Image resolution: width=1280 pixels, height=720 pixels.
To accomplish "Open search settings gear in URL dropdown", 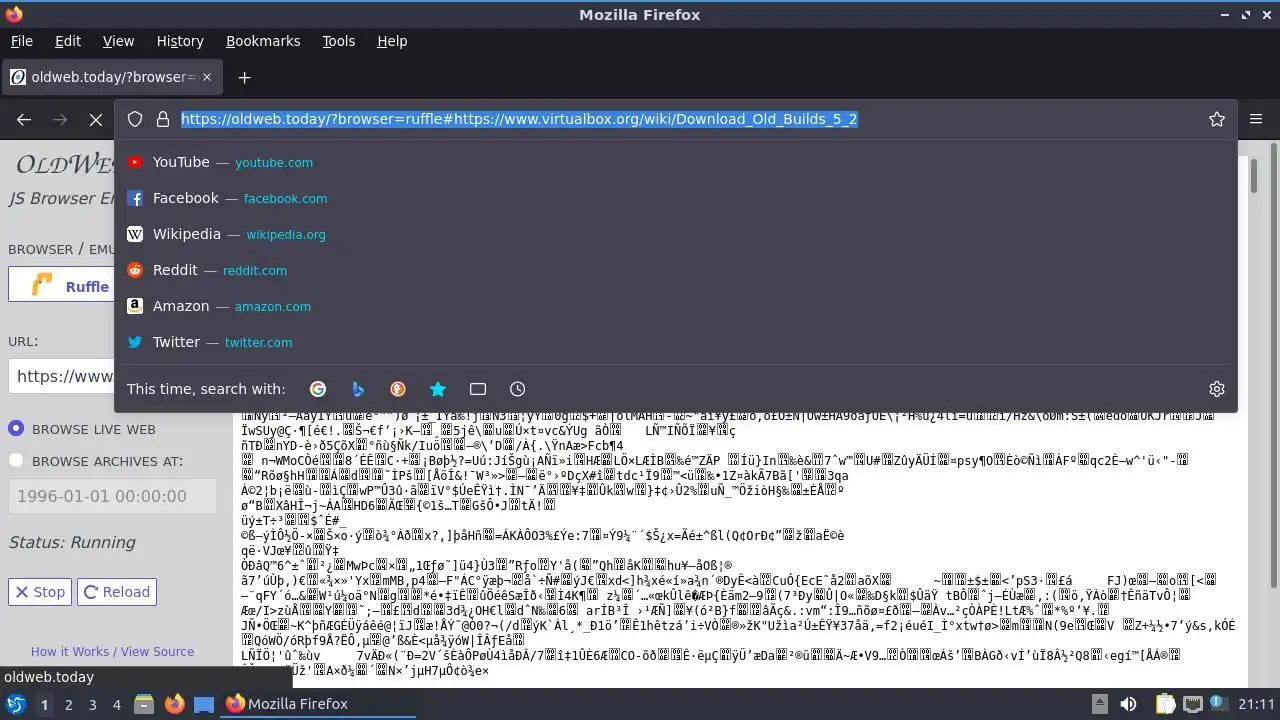I will click(1217, 389).
